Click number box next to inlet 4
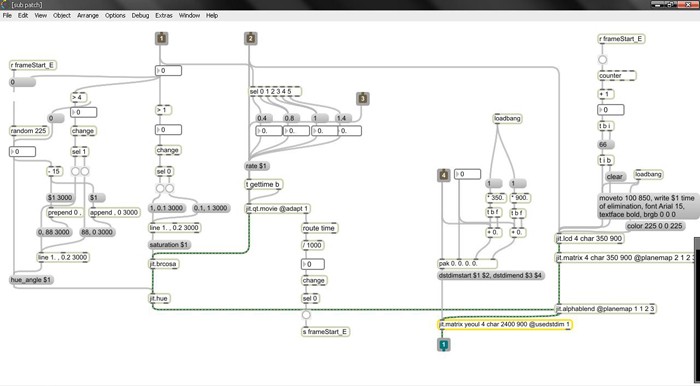The image size is (700, 386). coord(467,174)
